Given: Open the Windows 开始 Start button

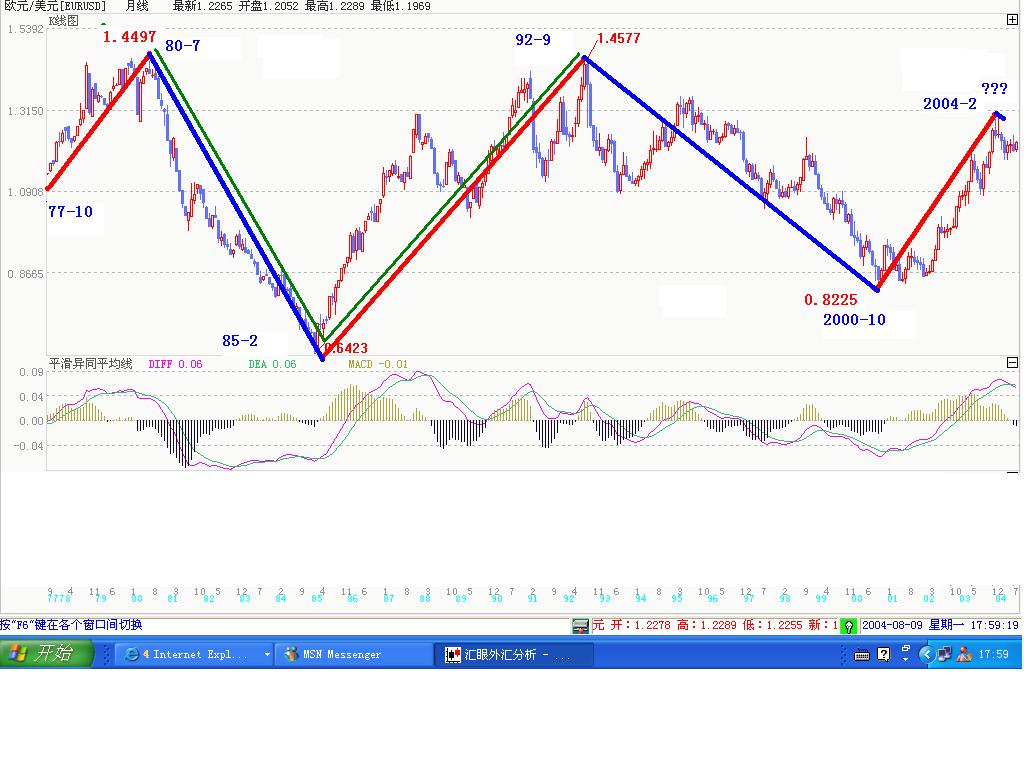Looking at the screenshot, I should coord(46,654).
